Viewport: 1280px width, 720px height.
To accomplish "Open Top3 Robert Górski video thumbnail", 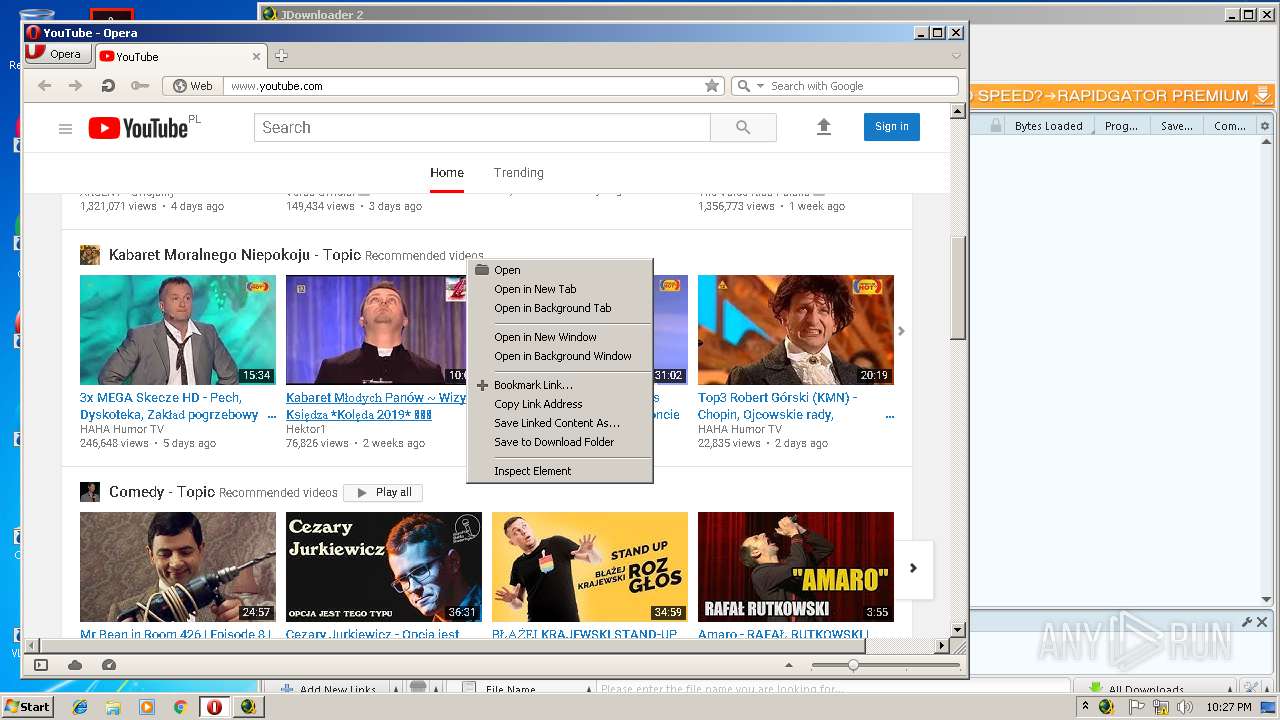I will (796, 330).
